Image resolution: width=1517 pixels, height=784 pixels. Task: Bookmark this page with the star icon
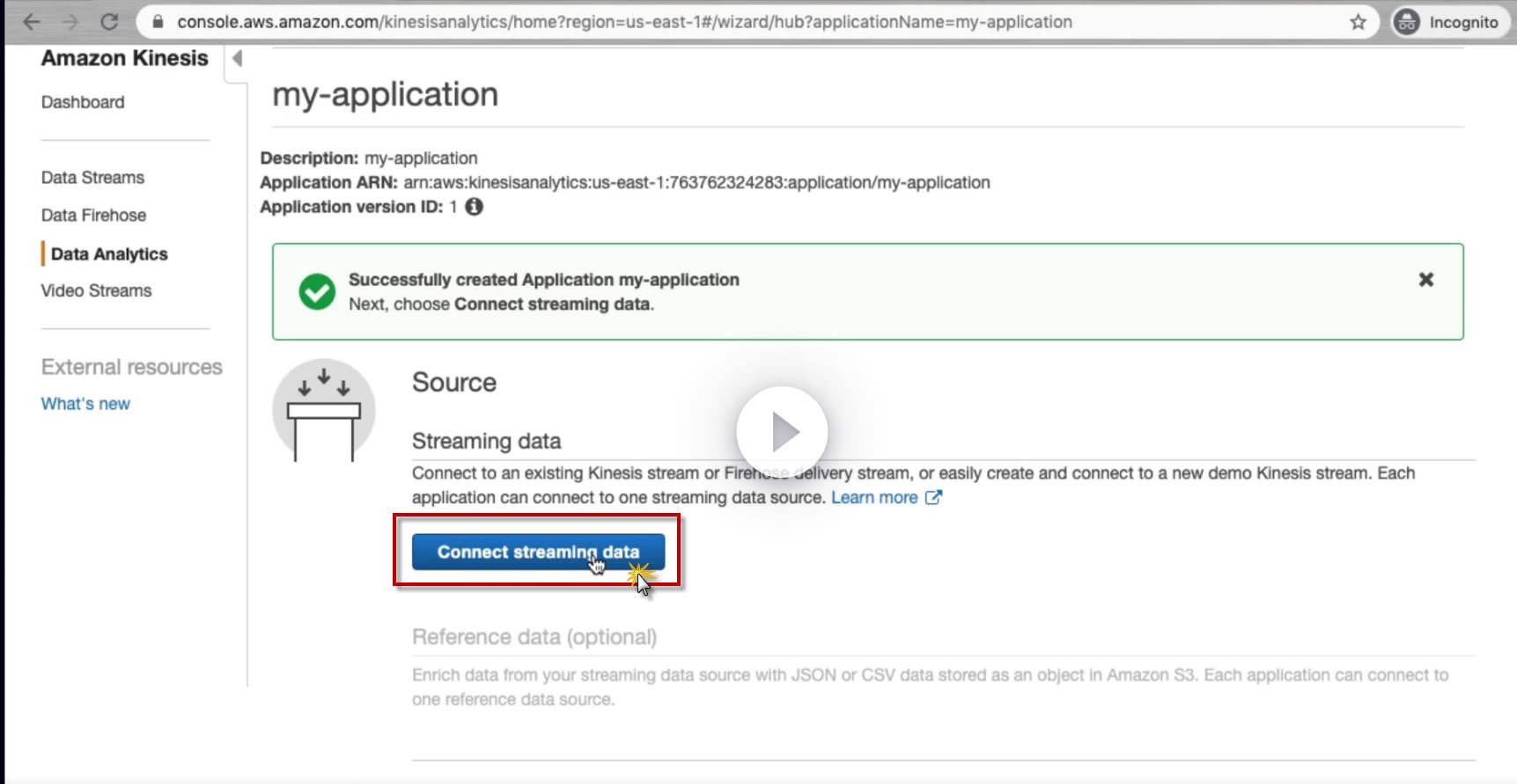coord(1358,22)
